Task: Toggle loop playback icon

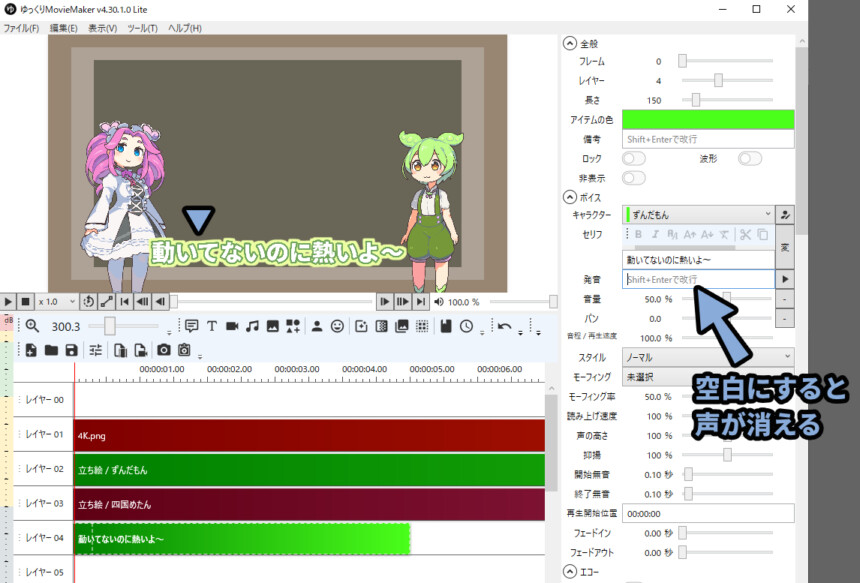Action: pos(88,302)
